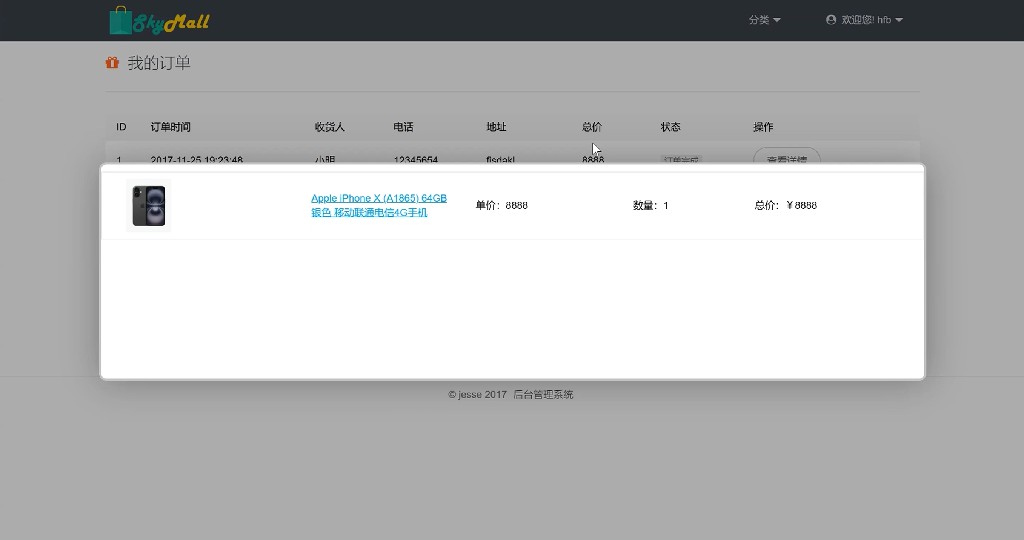The image size is (1024, 540).
Task: Click the gift icon beside 我的订单
Action: pyautogui.click(x=112, y=63)
